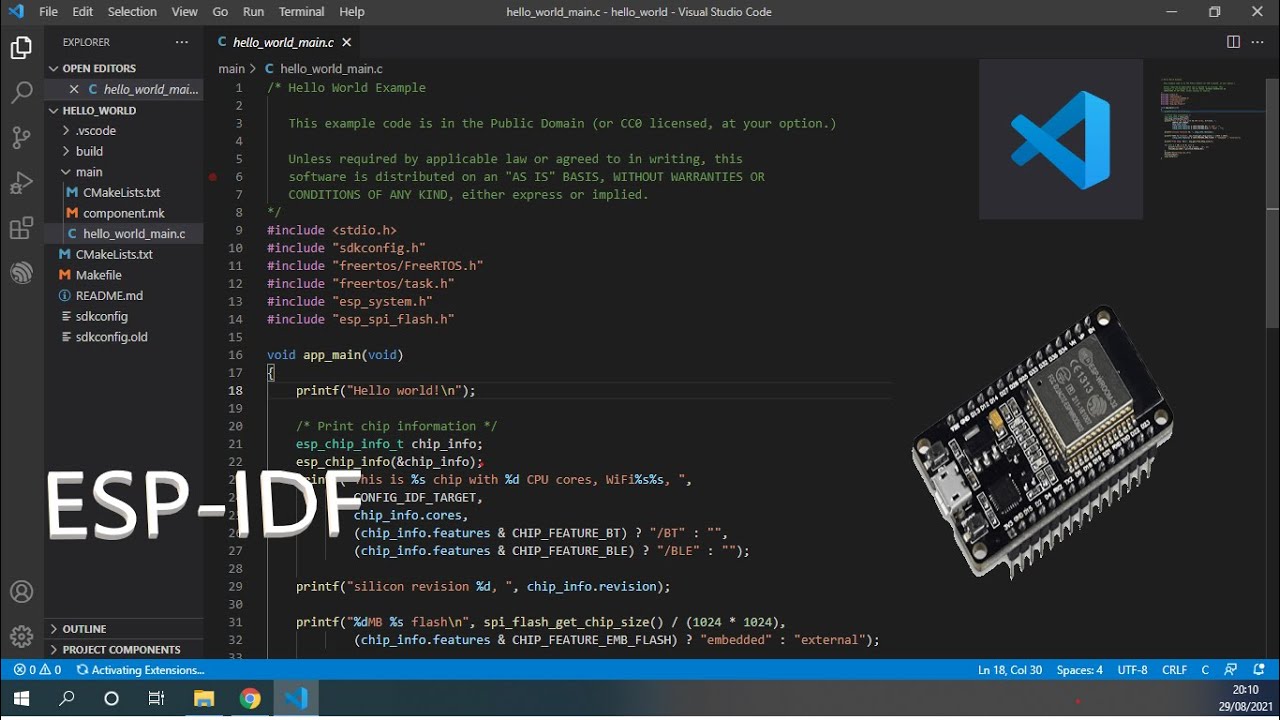Open the Selection menu
Screen dimensions: 1280x720
132,12
